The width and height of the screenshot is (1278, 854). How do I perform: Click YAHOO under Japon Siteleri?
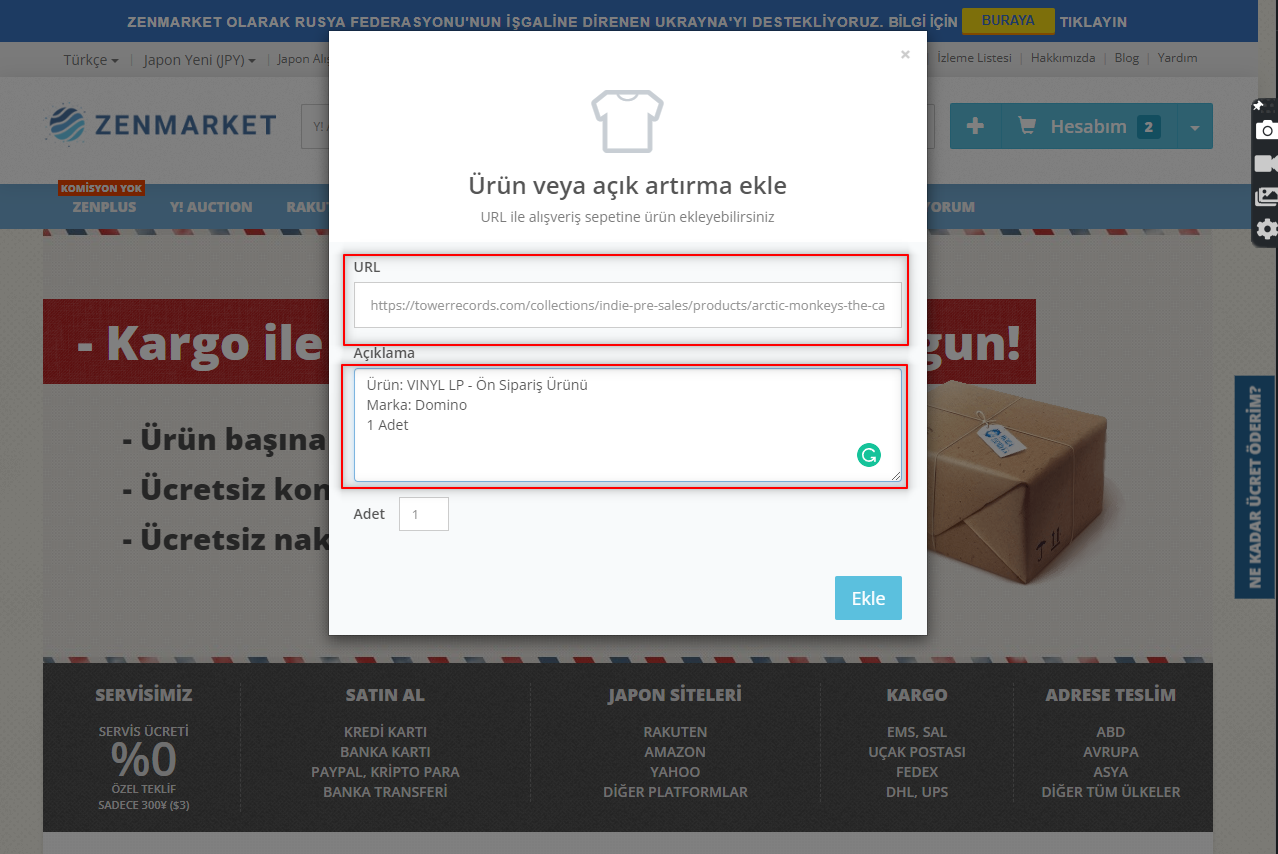click(675, 772)
